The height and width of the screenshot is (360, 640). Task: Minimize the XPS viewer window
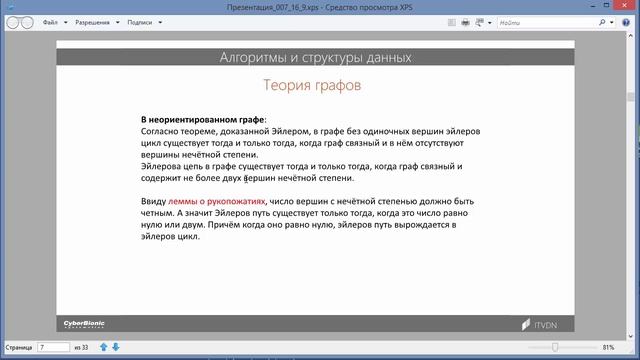coord(593,6)
